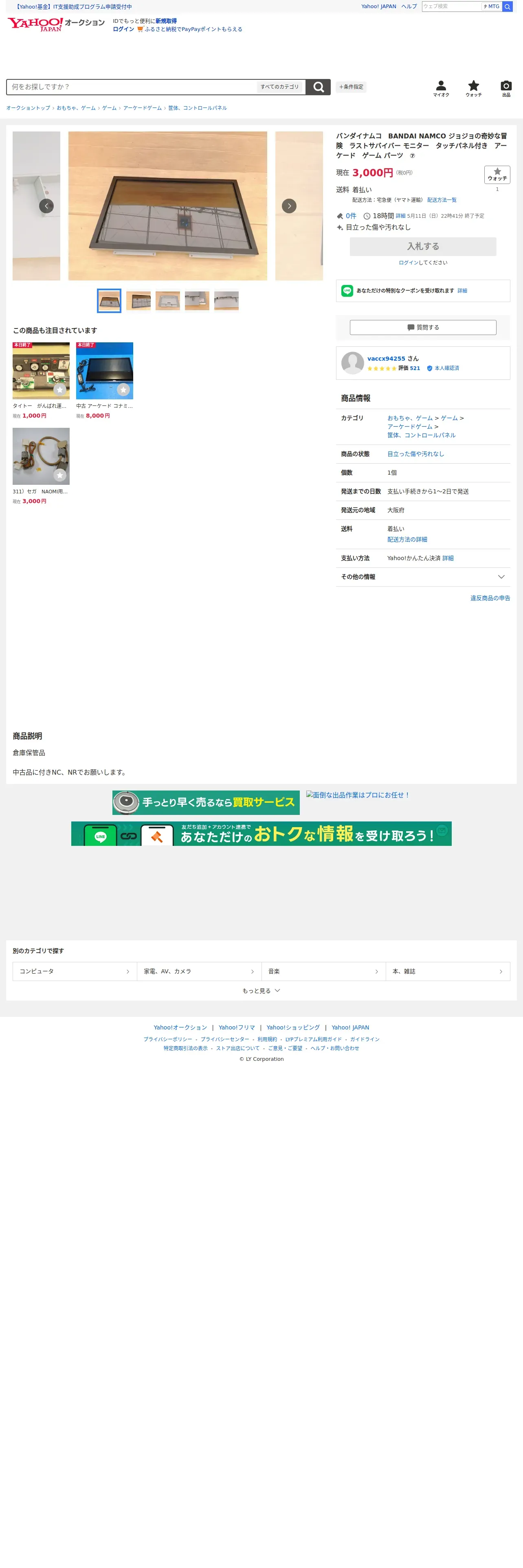Viewport: 523px width, 1568px height.
Task: Open the 家電、AV、カメラ category
Action: (199, 972)
